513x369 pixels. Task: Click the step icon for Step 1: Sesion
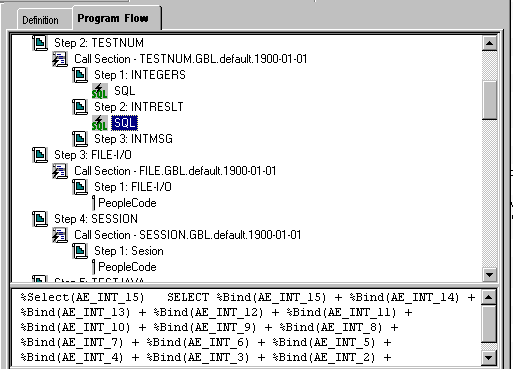(80, 251)
